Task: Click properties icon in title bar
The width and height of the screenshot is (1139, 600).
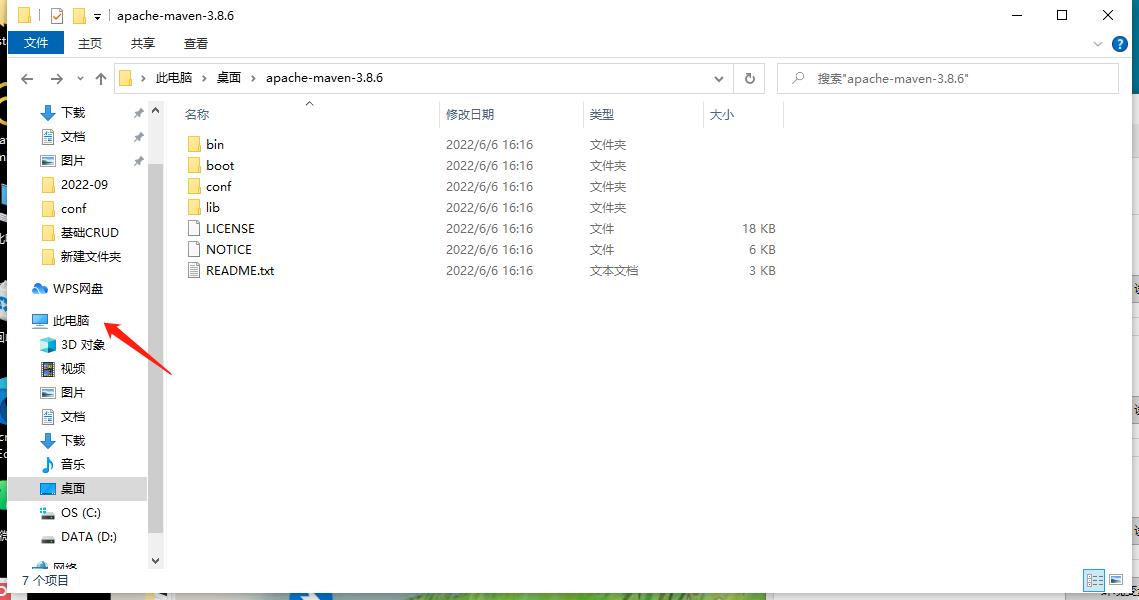Action: pos(57,15)
